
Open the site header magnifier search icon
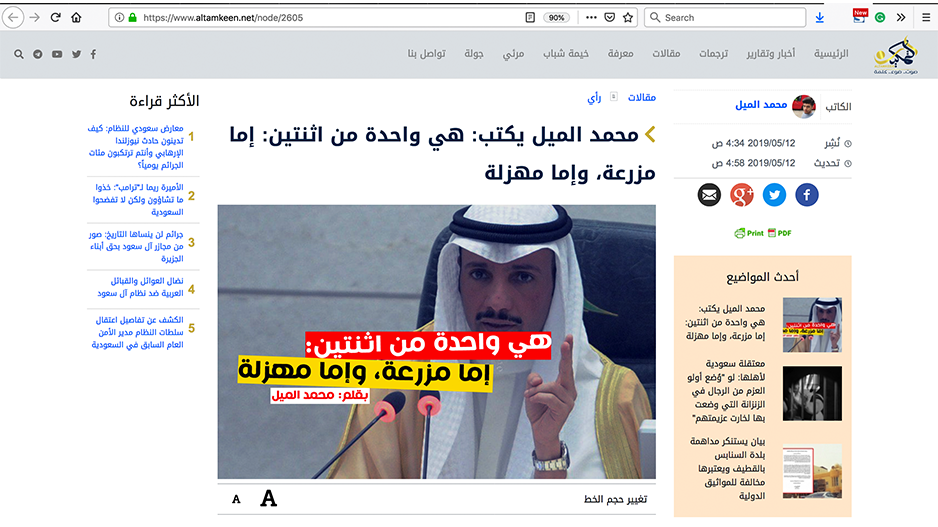(x=20, y=54)
